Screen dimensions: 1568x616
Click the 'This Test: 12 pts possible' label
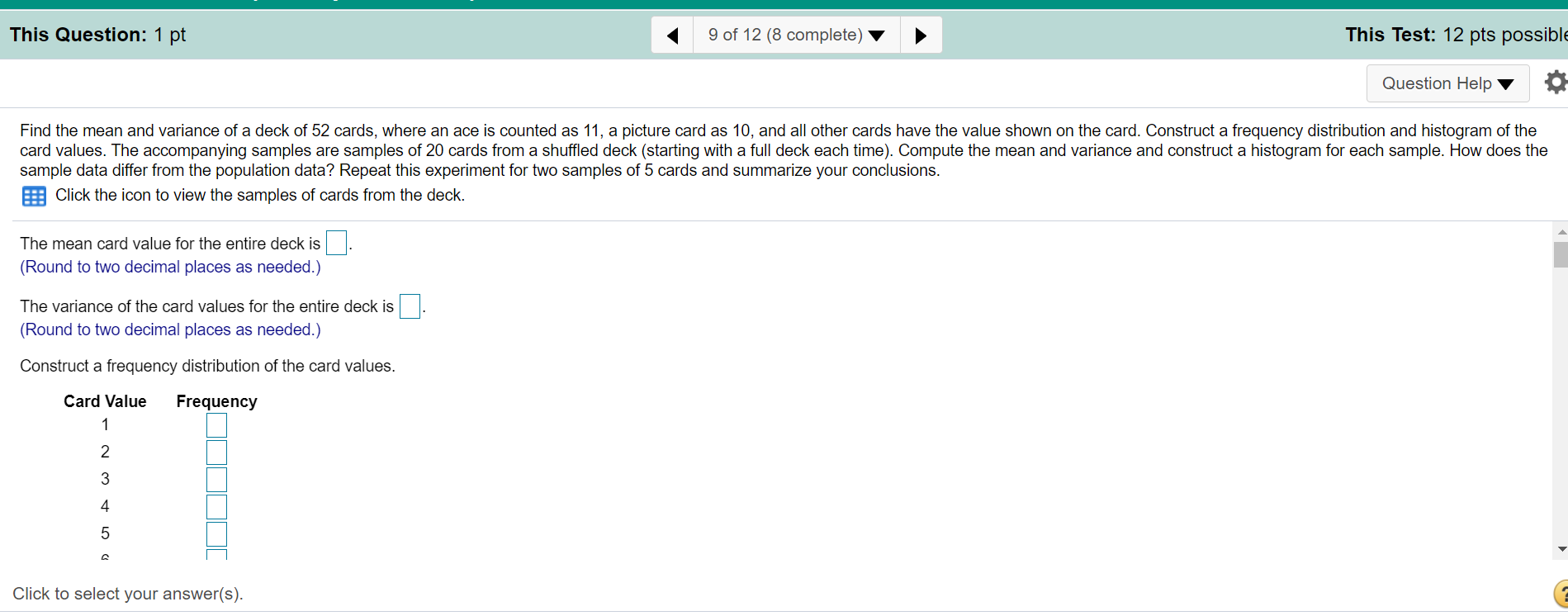pos(1456,35)
